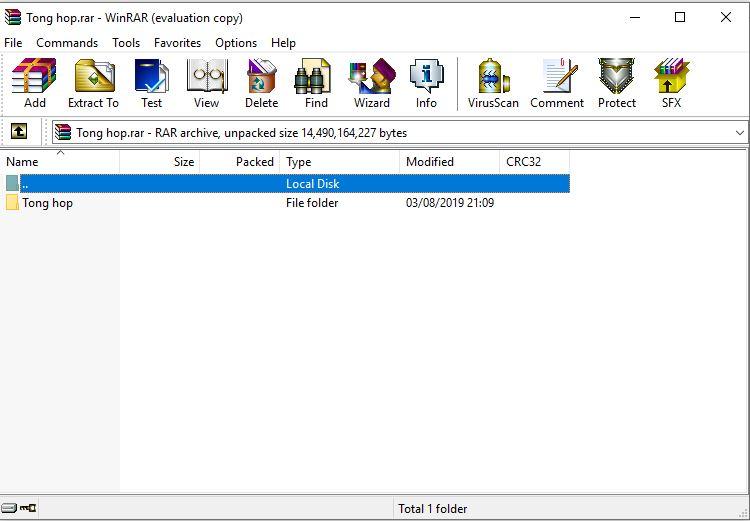This screenshot has width=750, height=521.
Task: Start VirusScan on the archive
Action: tap(493, 83)
